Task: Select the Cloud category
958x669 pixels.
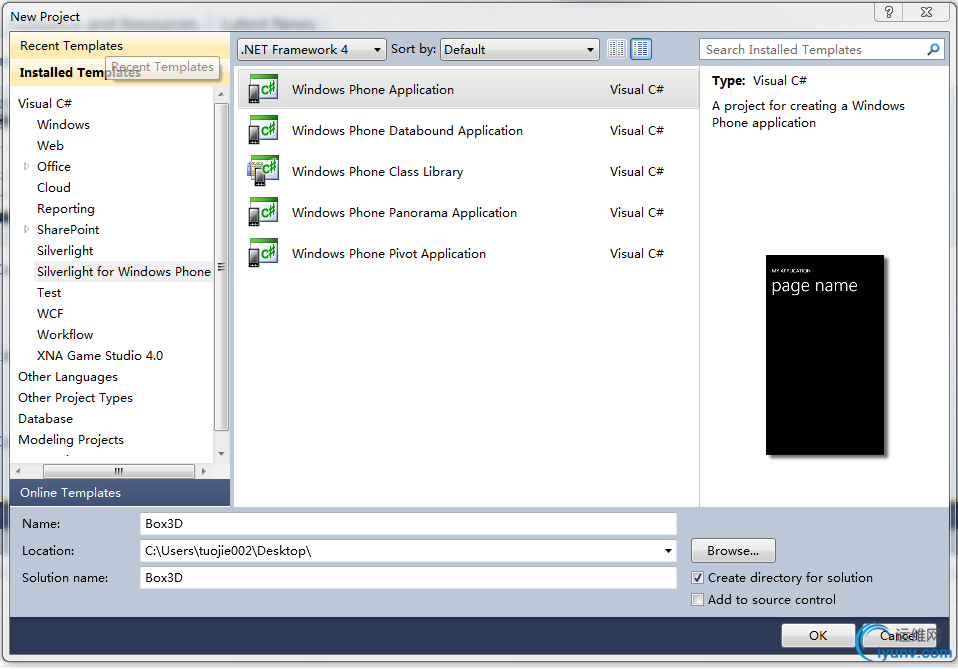Action: coord(54,188)
